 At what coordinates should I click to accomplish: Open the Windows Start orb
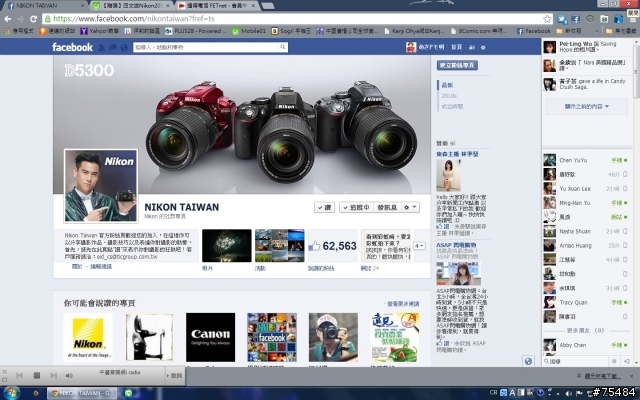pyautogui.click(x=11, y=393)
